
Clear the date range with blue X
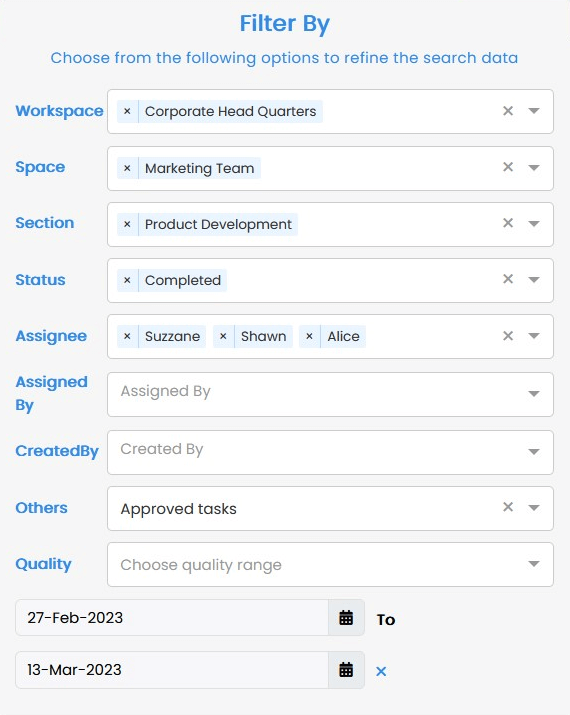click(x=381, y=671)
